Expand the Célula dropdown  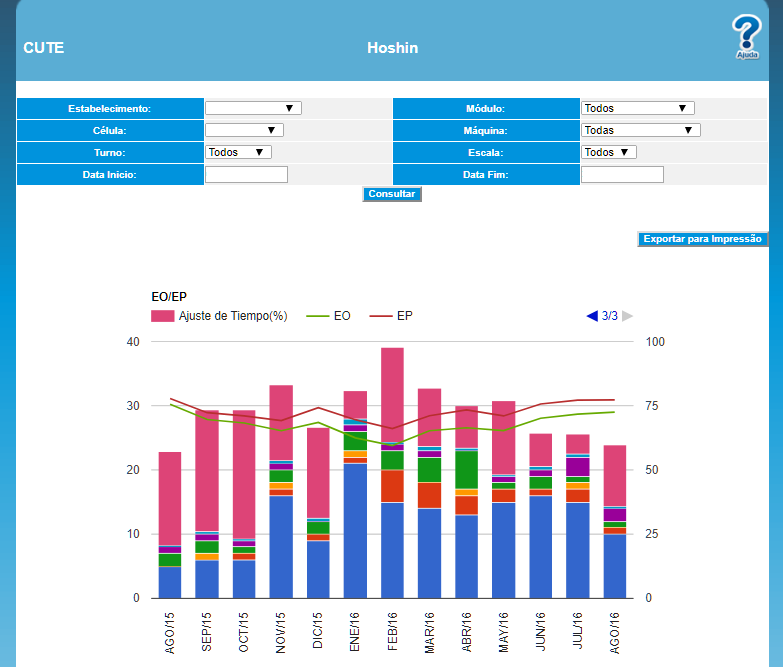(x=244, y=130)
